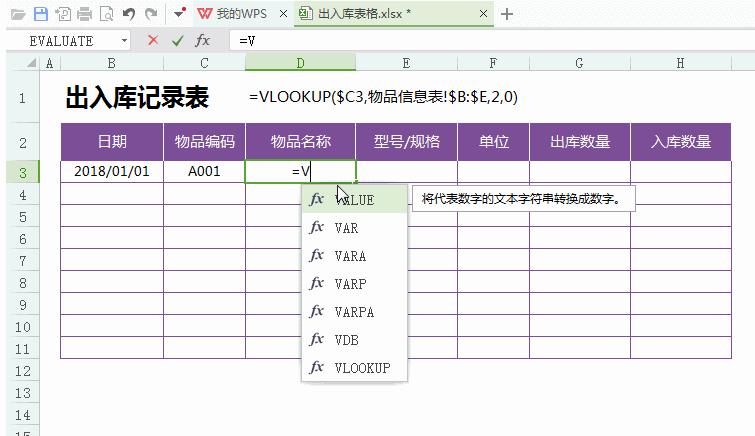Click the 型号/规格 header cell
Screen dimensions: 755x436
tap(406, 142)
